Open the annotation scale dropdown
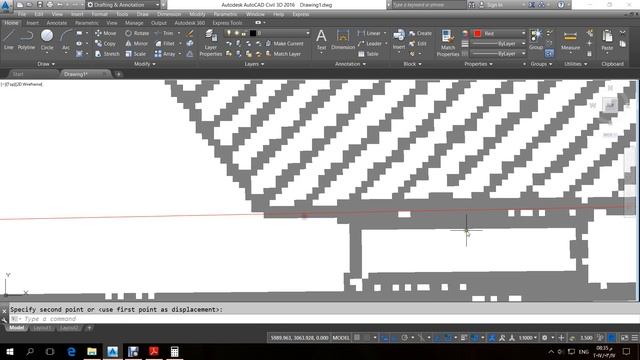The width and height of the screenshot is (640, 360). point(528,338)
